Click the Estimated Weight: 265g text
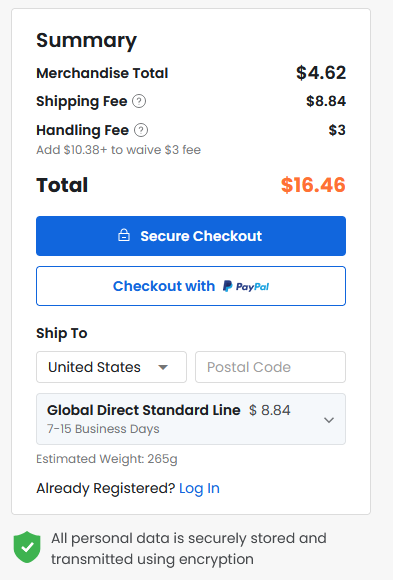The image size is (393, 580). pyautogui.click(x=107, y=459)
